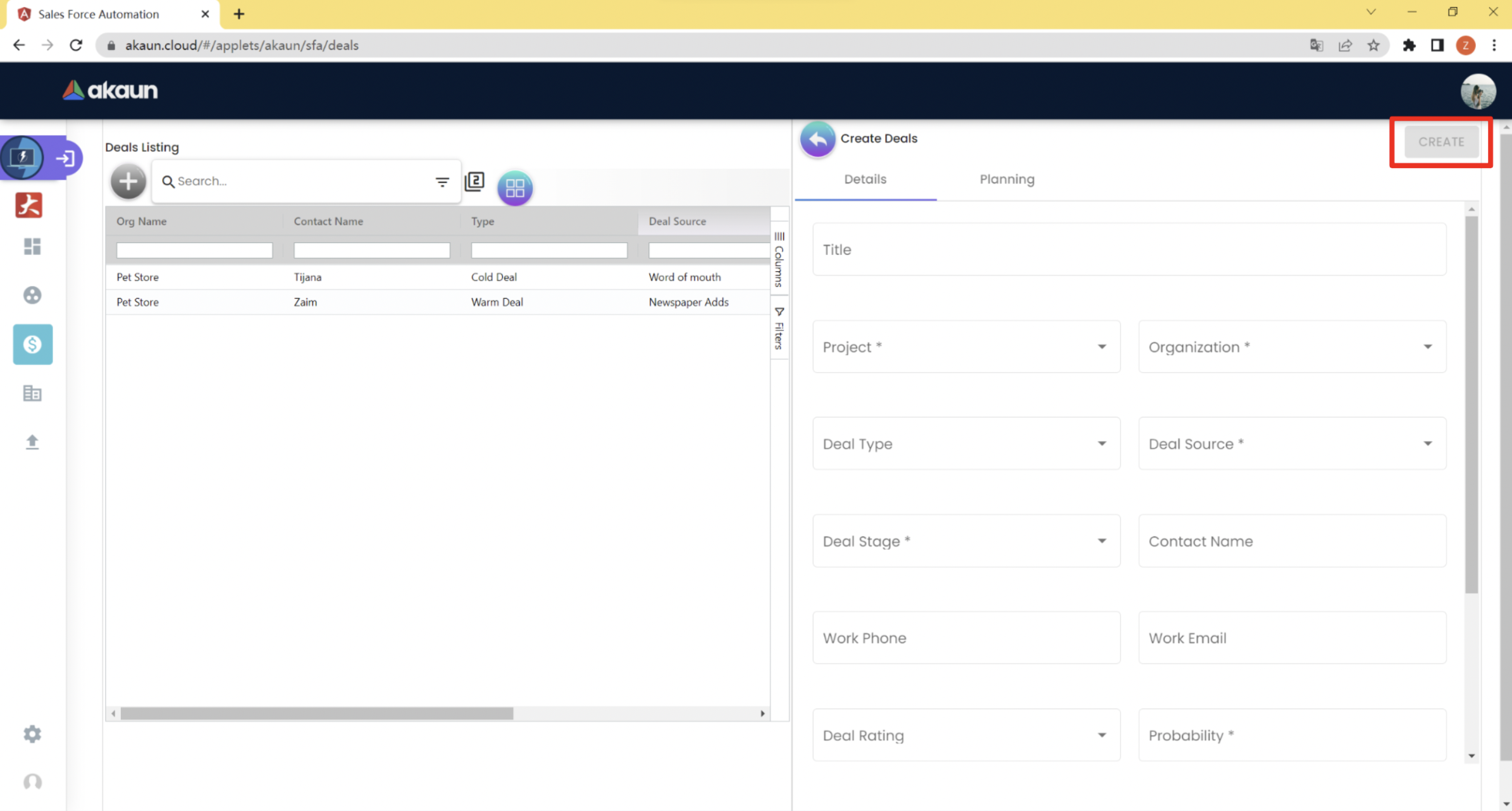Screen dimensions: 1512x811
Task: Click the Title input field
Action: 1129,249
